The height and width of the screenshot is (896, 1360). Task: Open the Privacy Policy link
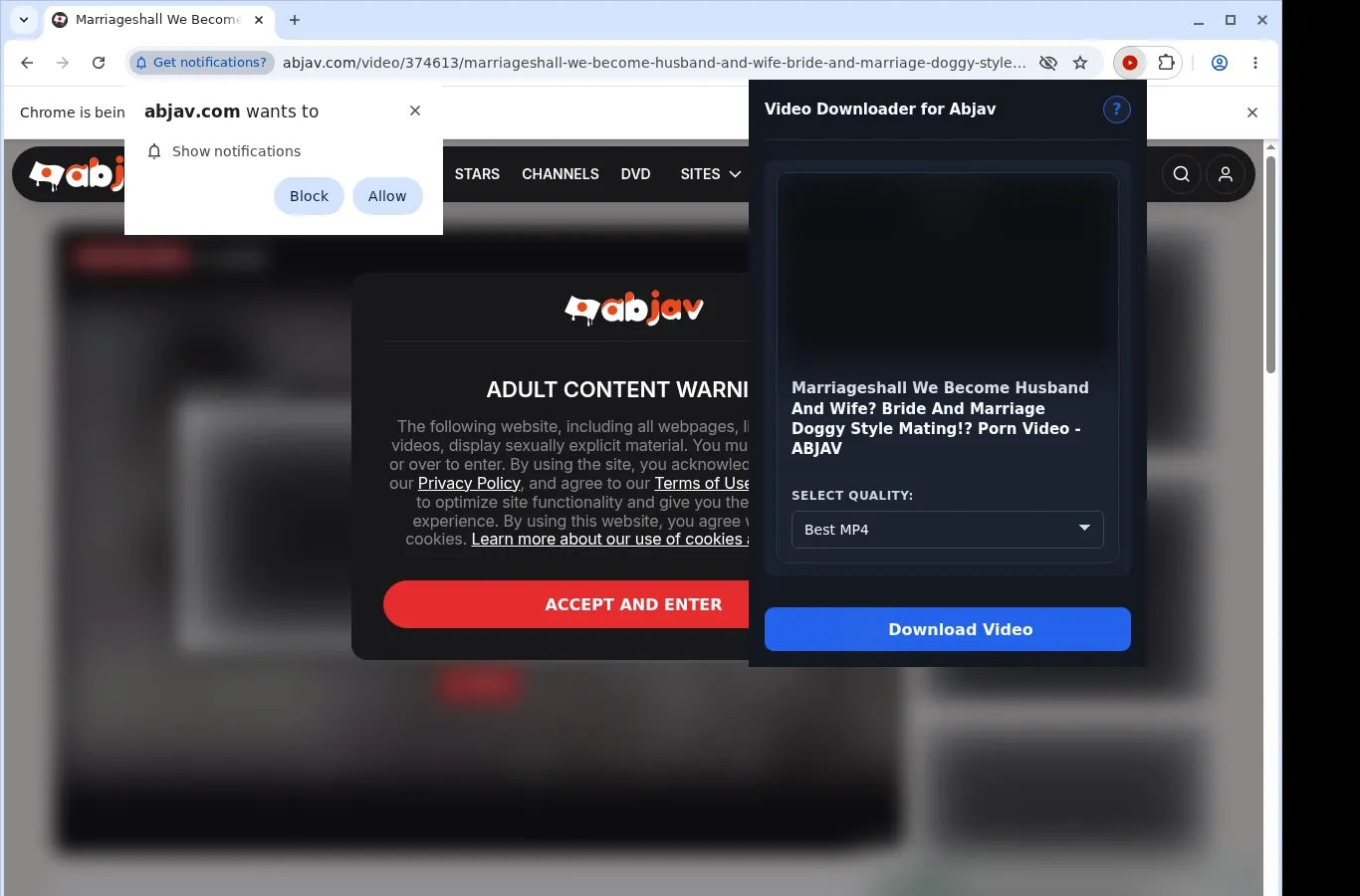click(x=469, y=483)
